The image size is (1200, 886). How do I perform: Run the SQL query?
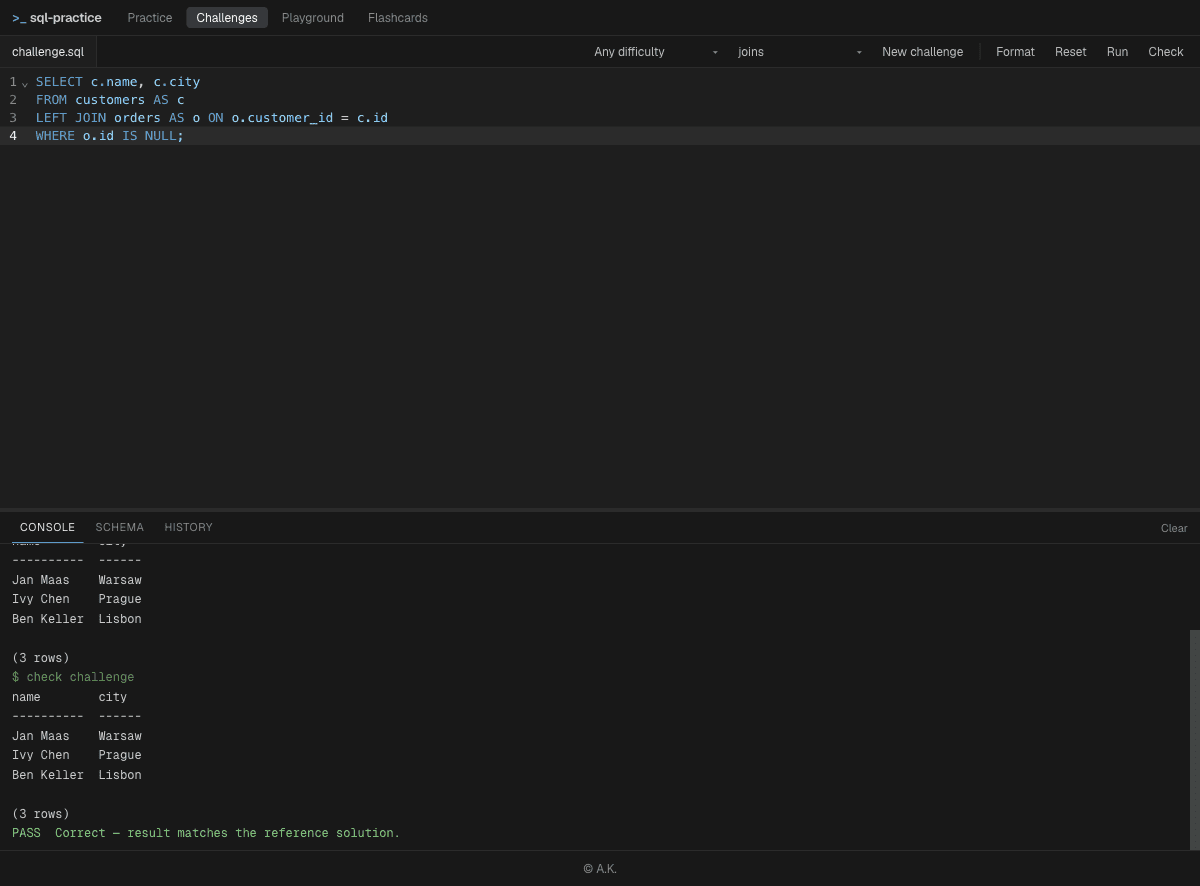tap(1117, 52)
